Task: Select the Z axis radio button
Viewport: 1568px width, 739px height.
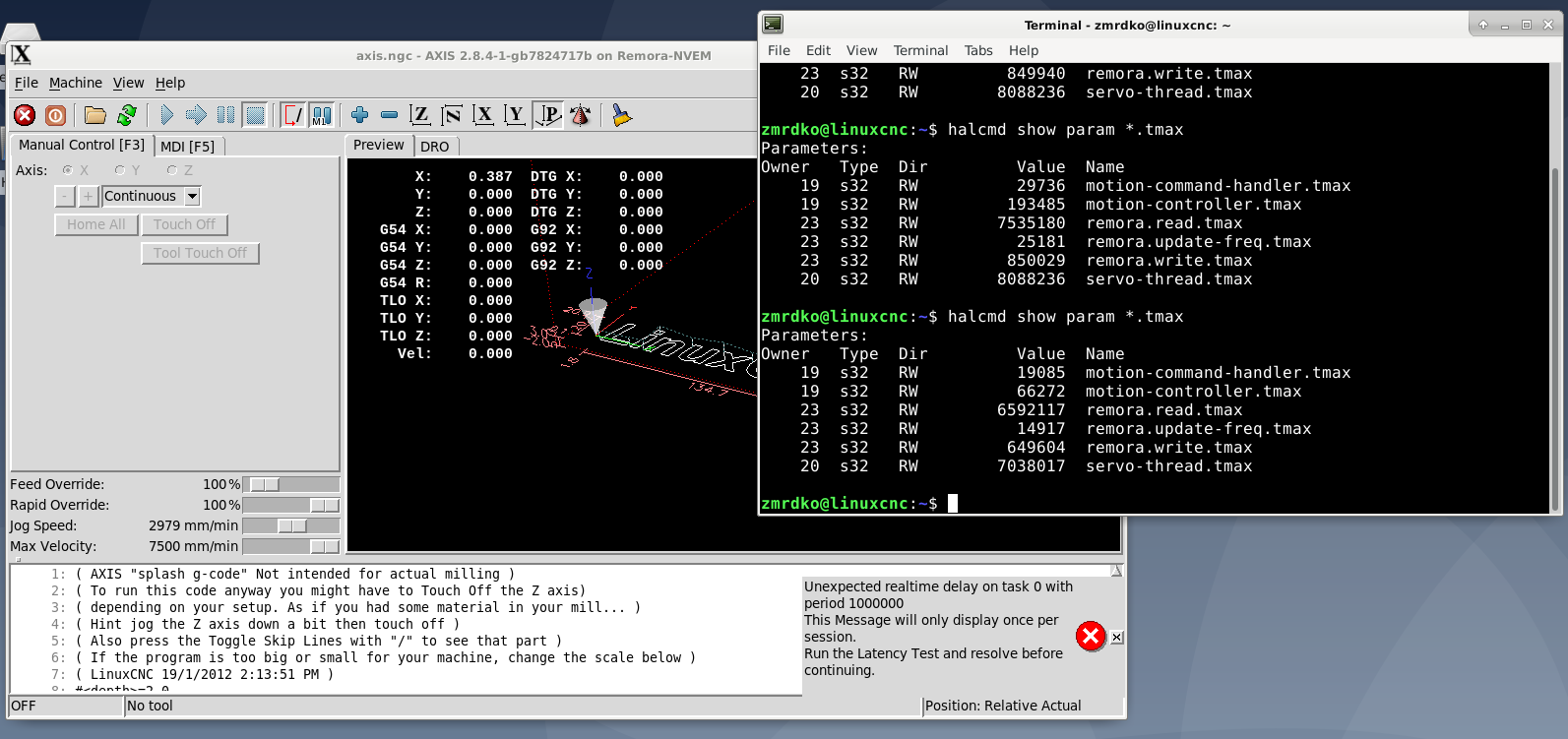Action: pos(172,170)
